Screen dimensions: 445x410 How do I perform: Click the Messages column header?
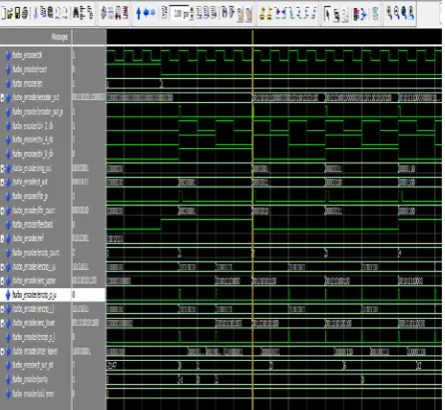(x=59, y=37)
